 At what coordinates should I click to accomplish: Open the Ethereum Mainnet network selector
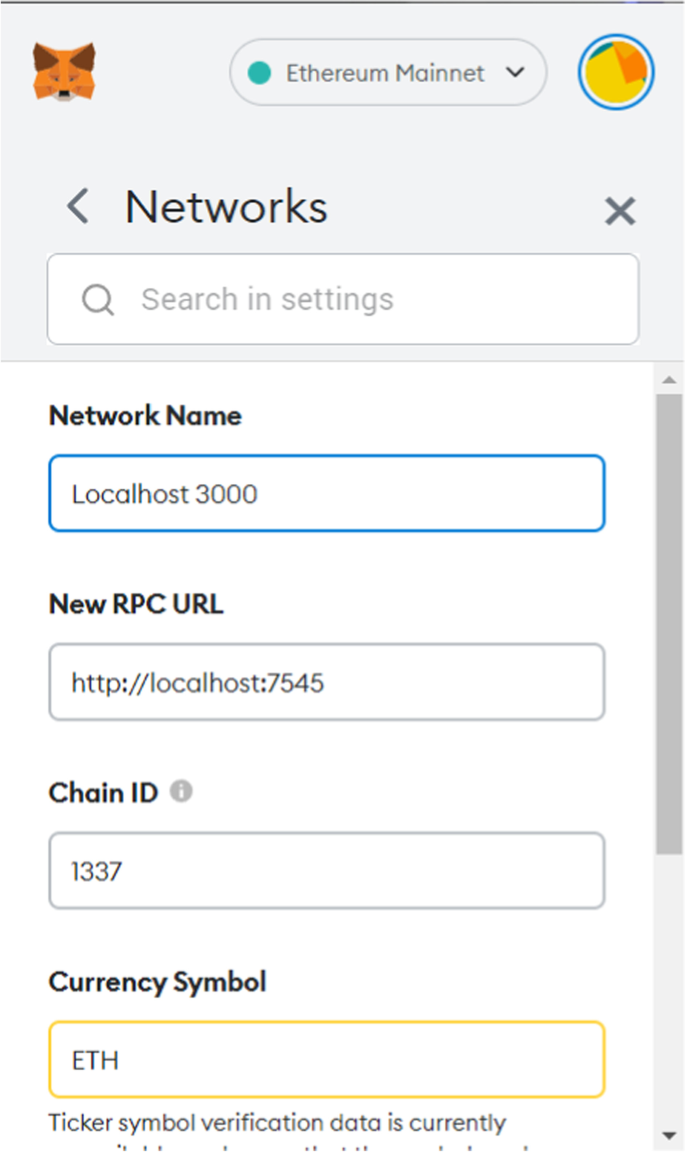coord(387,73)
